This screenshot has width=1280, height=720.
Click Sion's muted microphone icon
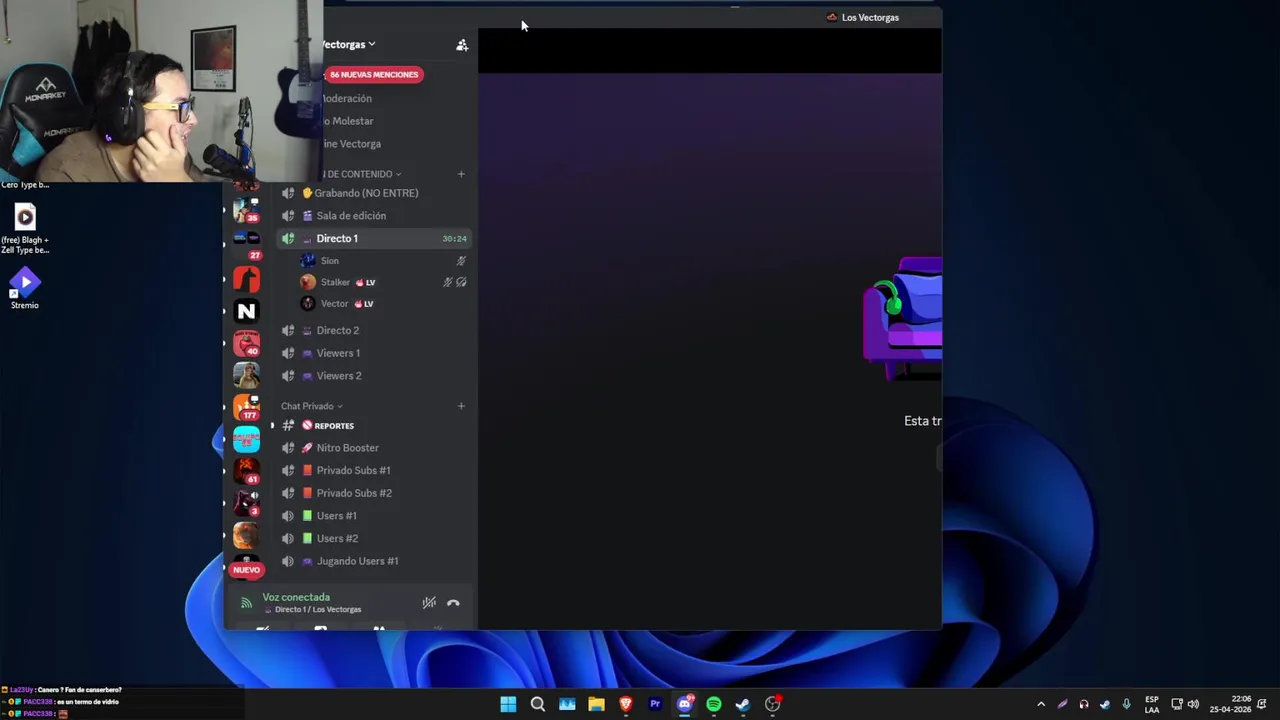[x=461, y=261]
